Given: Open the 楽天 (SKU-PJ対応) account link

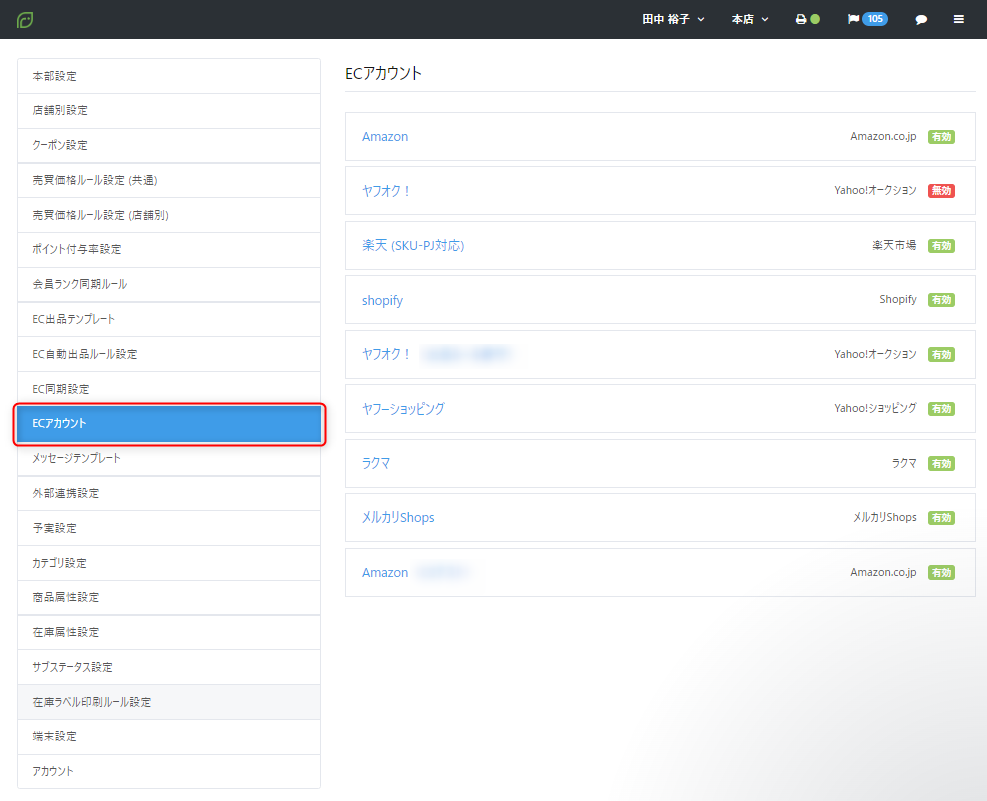Looking at the screenshot, I should pyautogui.click(x=413, y=245).
